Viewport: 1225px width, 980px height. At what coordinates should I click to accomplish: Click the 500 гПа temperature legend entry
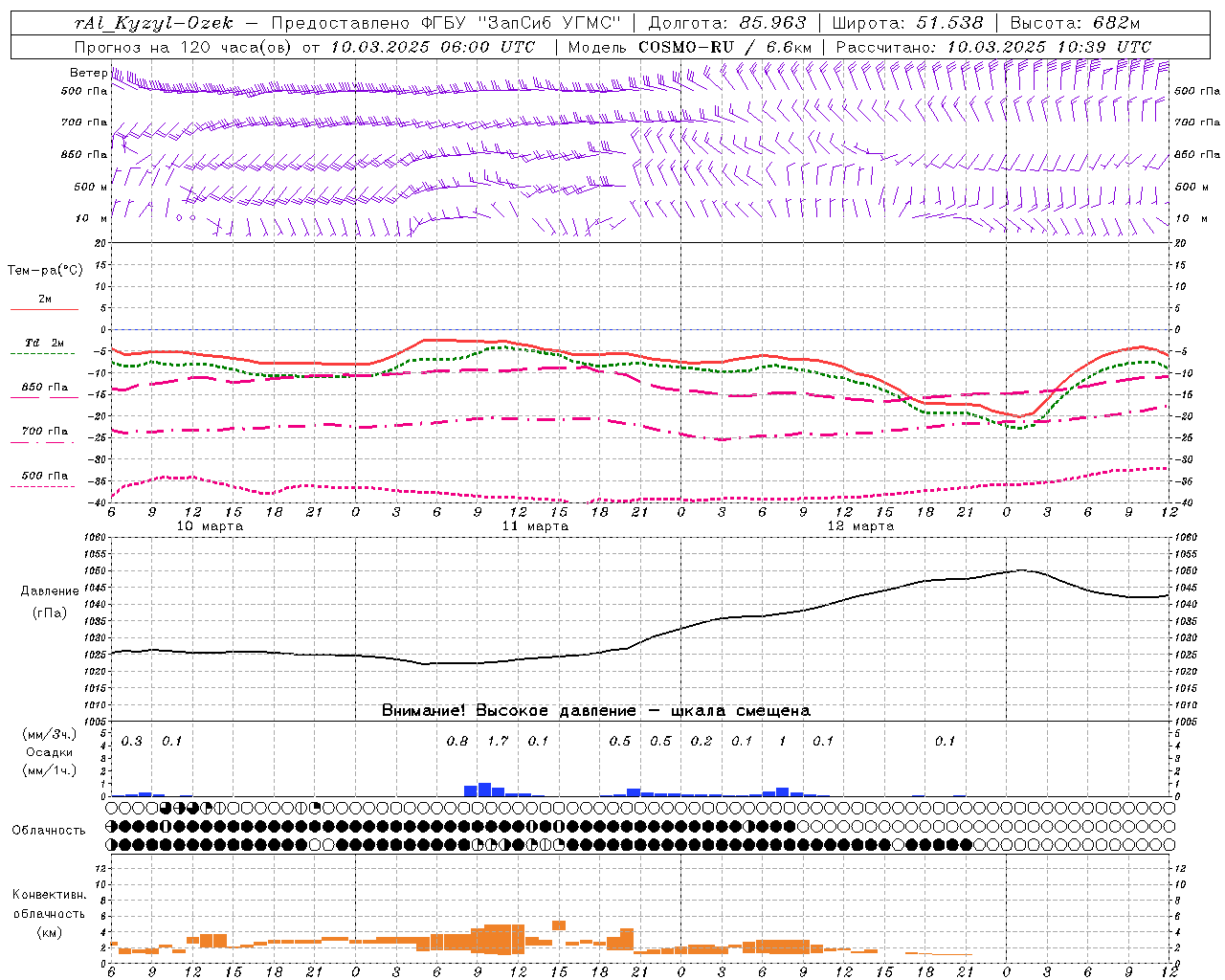pos(44,476)
